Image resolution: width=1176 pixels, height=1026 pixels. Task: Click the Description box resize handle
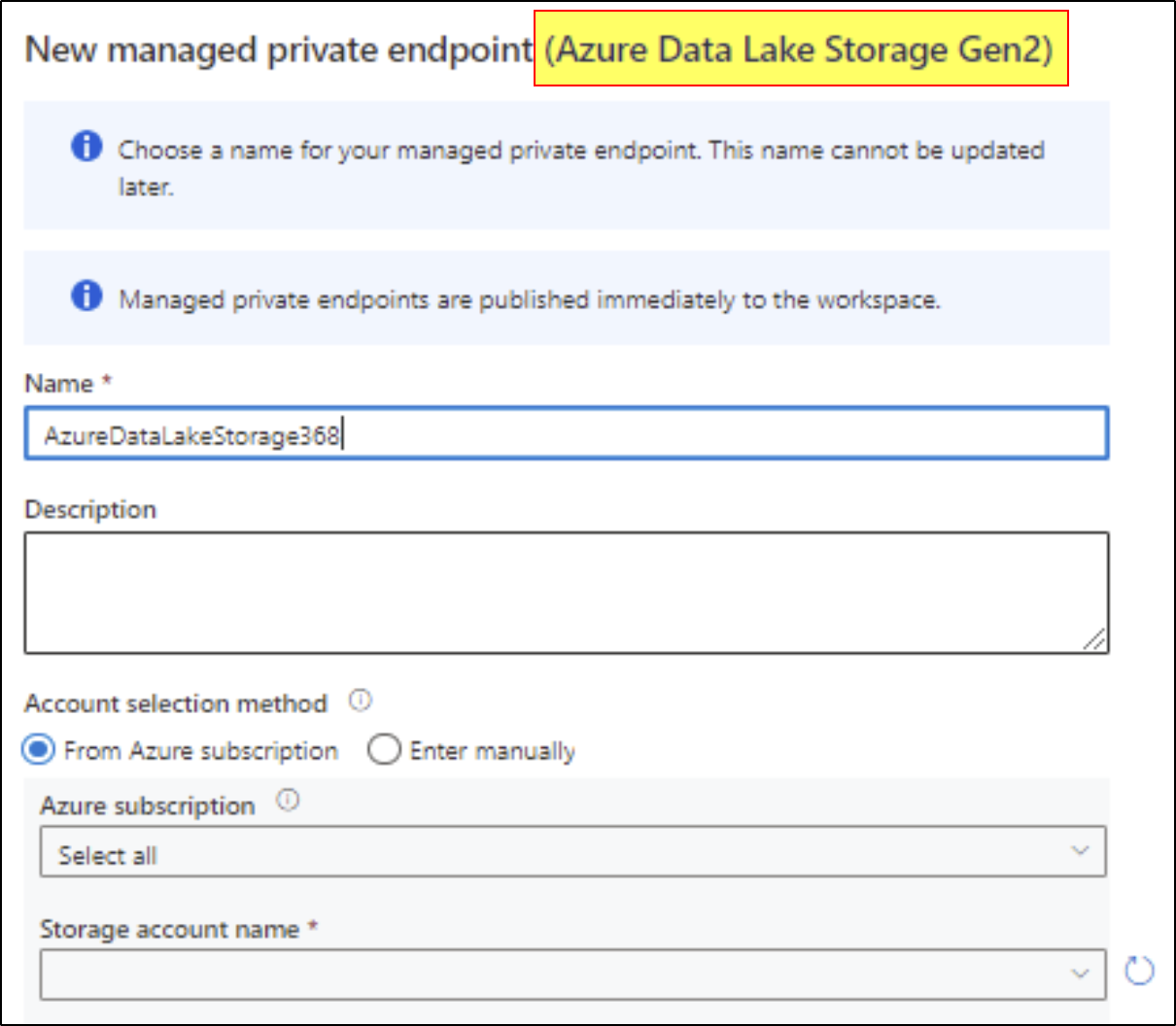pyautogui.click(x=1094, y=639)
